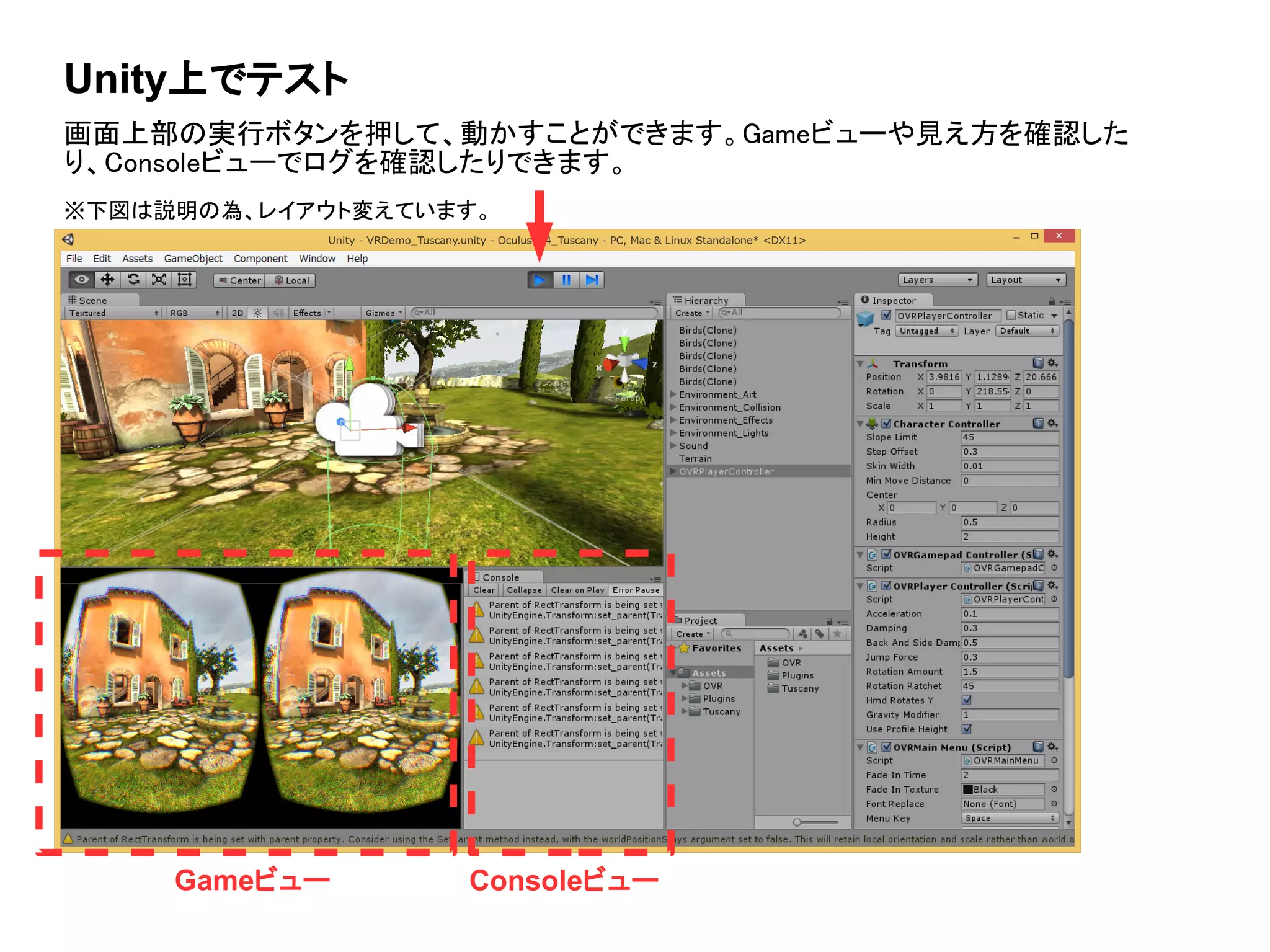
Task: Click the Console Clear button
Action: [484, 590]
